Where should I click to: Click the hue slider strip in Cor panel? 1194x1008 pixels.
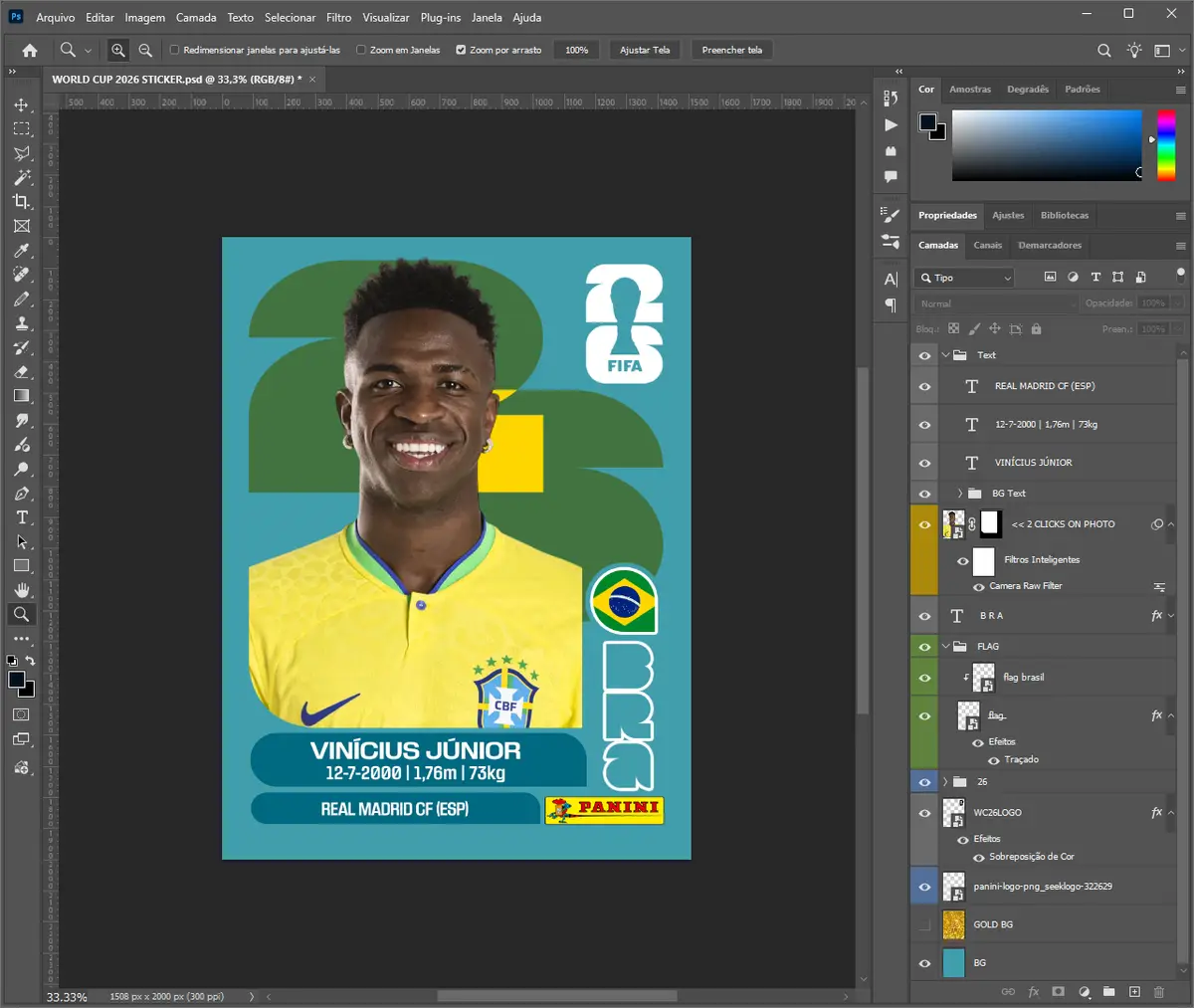pyautogui.click(x=1166, y=145)
